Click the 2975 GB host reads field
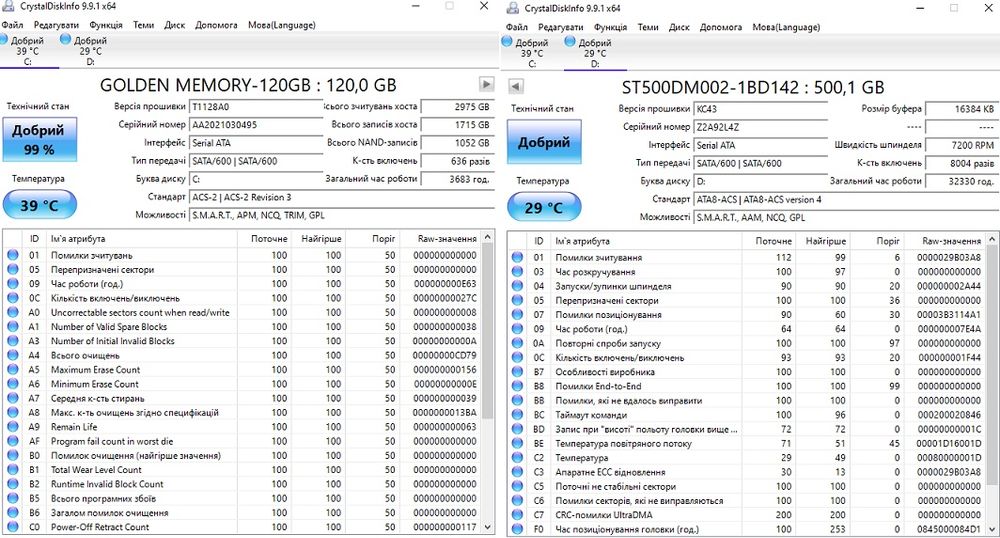1000x538 pixels. click(457, 107)
